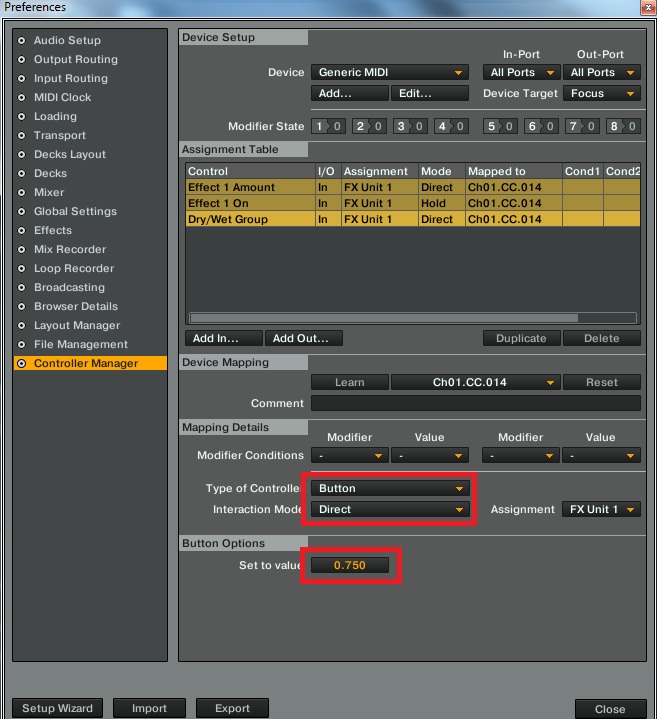The width and height of the screenshot is (657, 719).
Task: Go to Input Routing section
Action: tap(71, 78)
